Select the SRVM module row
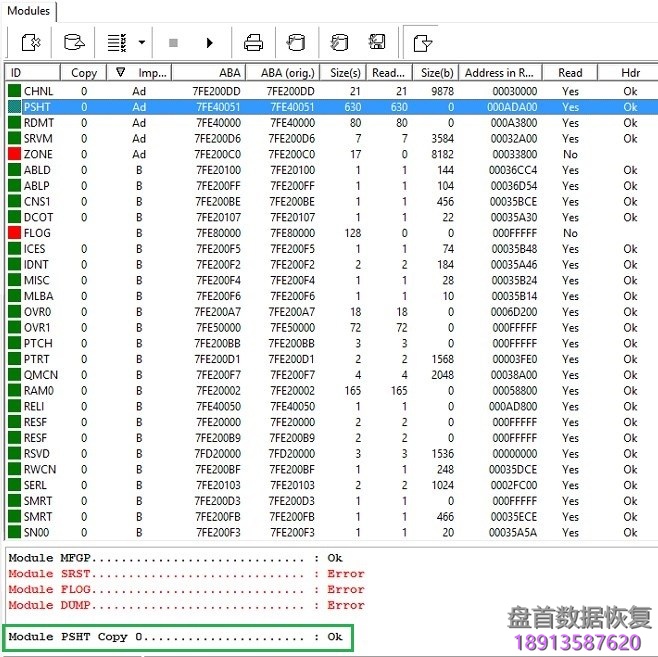Viewport: 658px width, 657px height. 332,138
